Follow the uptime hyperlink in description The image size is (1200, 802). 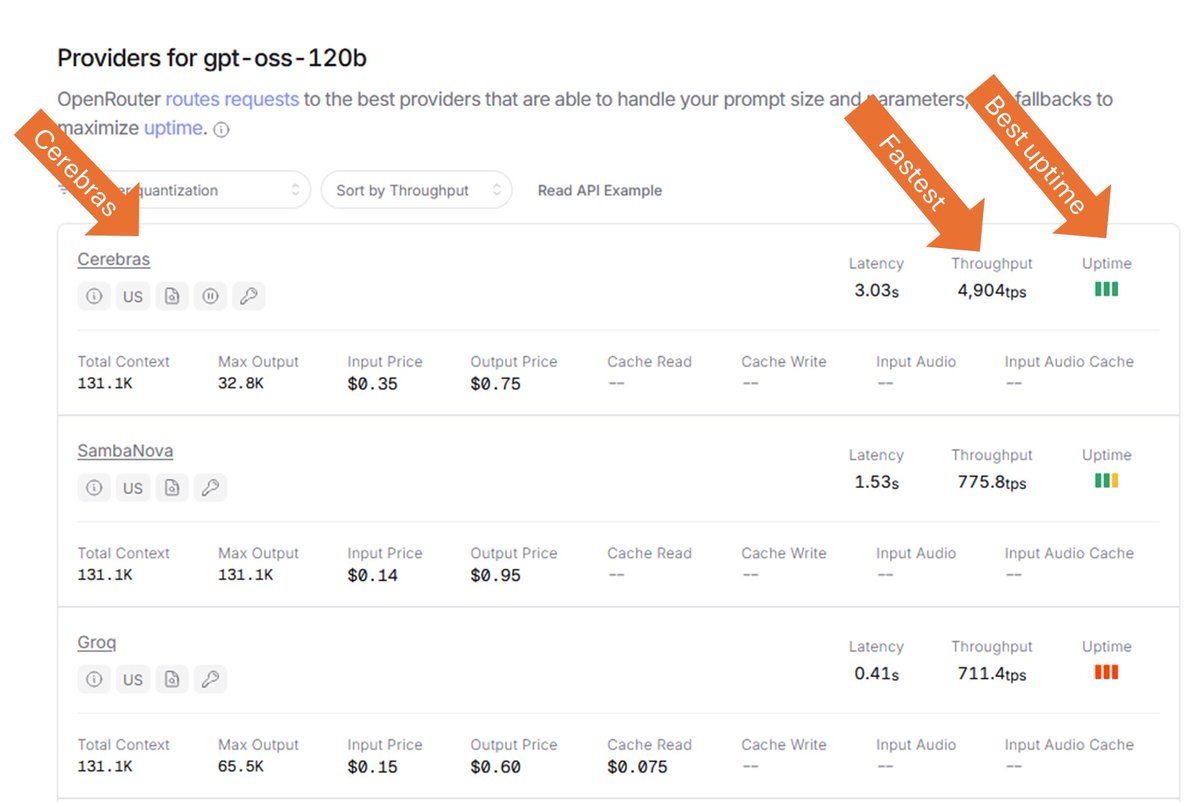click(172, 128)
